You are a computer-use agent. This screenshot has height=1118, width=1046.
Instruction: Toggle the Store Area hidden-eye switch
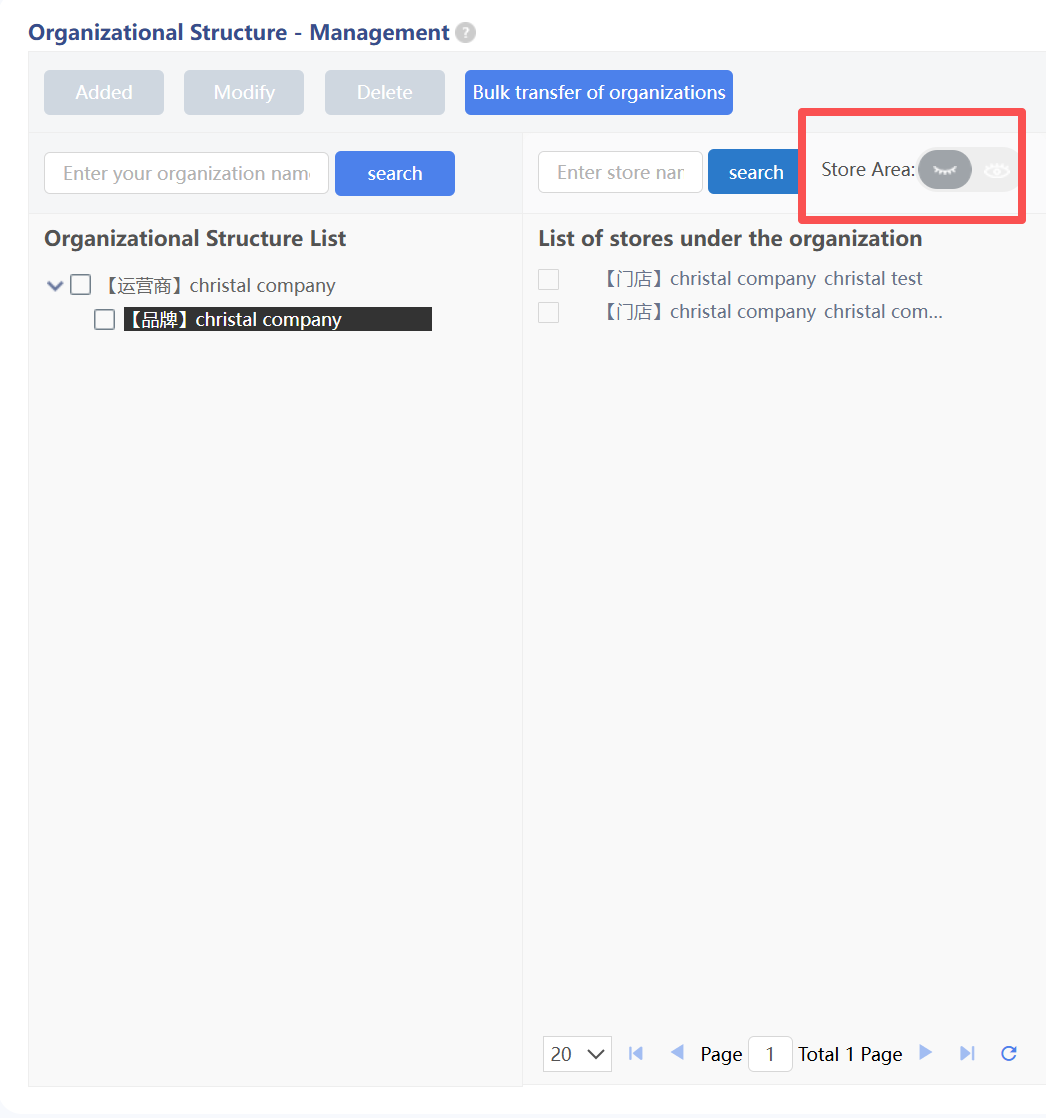coord(944,170)
